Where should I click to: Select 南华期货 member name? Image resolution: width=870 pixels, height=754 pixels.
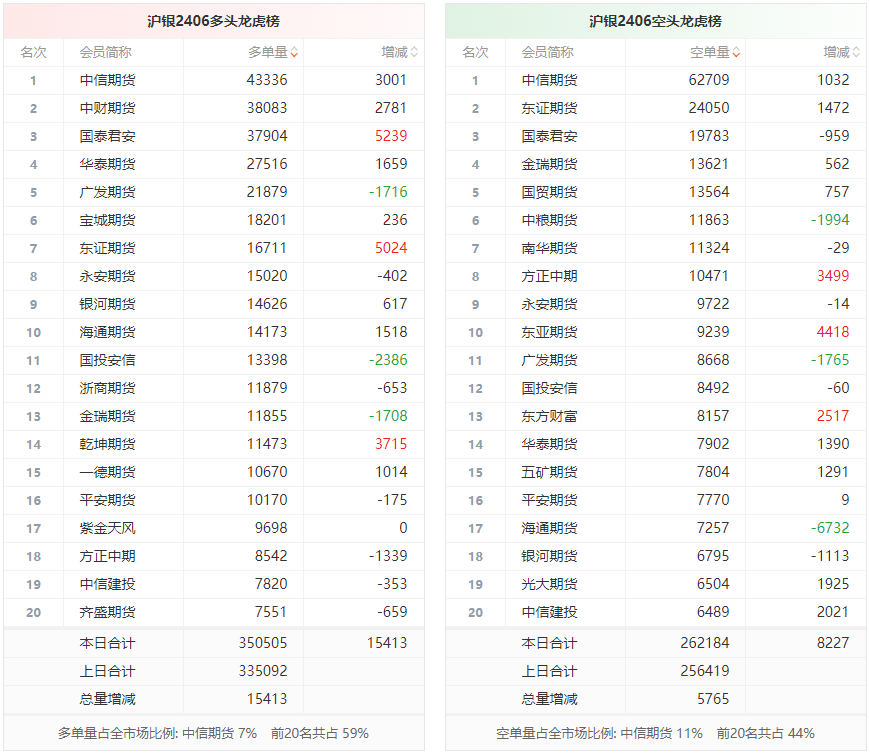click(x=549, y=248)
